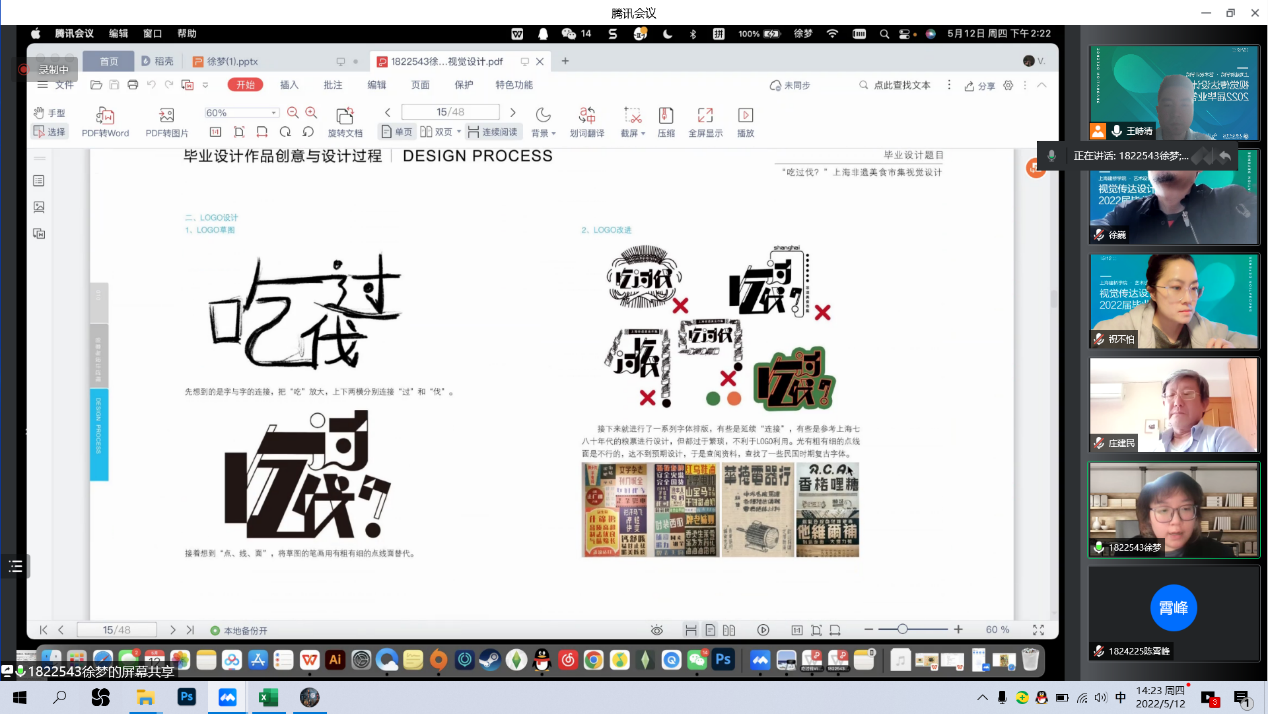Open 旋转文档 rotate document tool
Viewport: 1268px width, 714px height.
345,122
